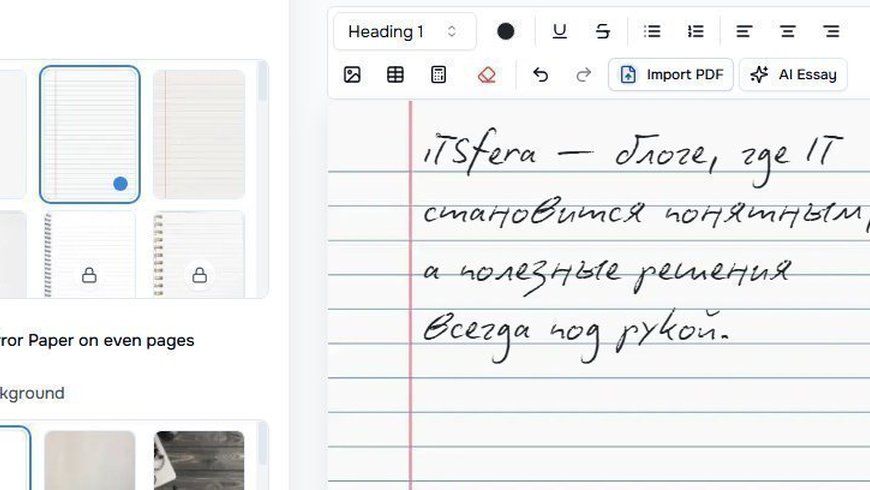Image resolution: width=870 pixels, height=490 pixels.
Task: Toggle strikethrough formatting
Action: (x=603, y=32)
